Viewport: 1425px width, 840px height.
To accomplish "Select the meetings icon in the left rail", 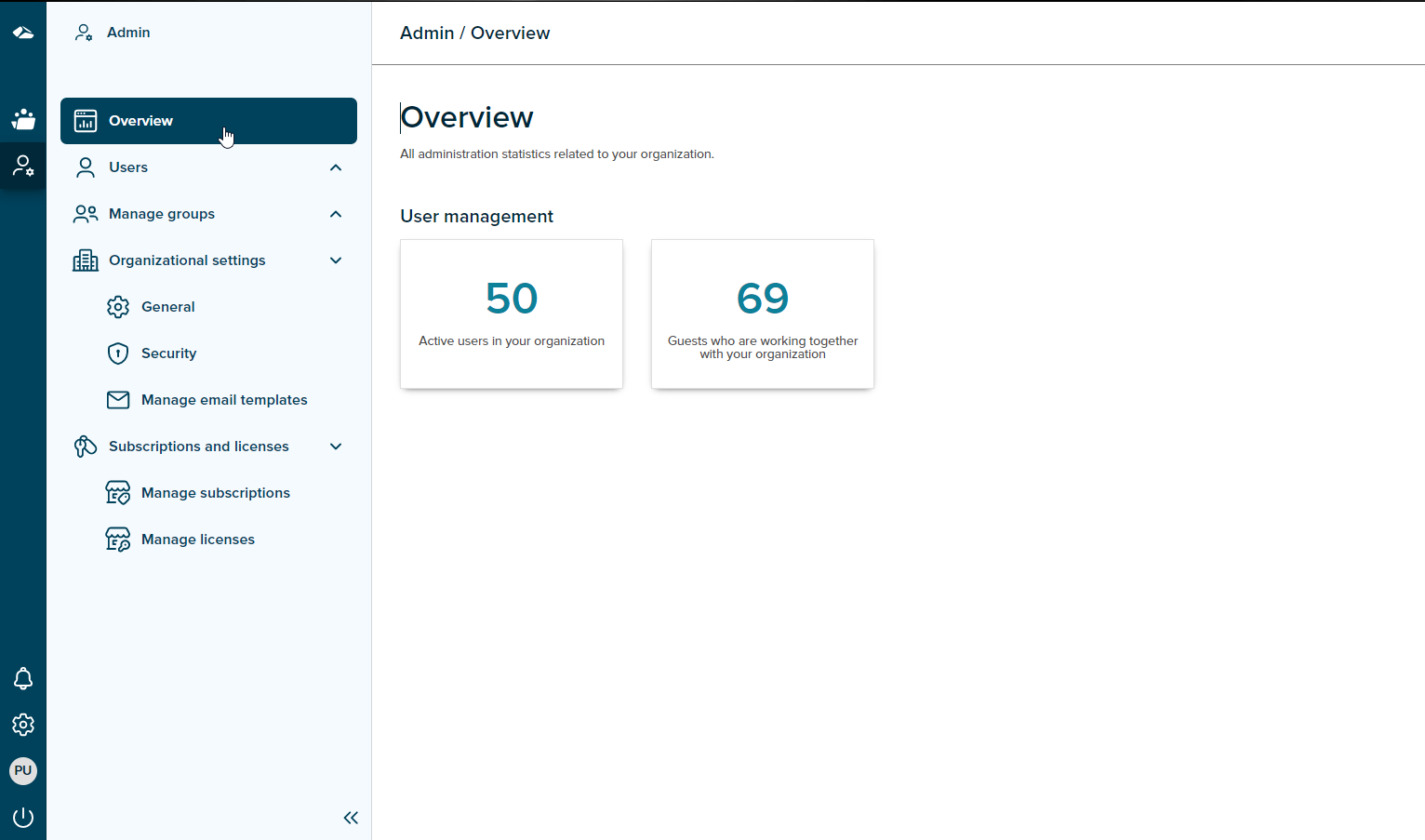I will coord(23,120).
